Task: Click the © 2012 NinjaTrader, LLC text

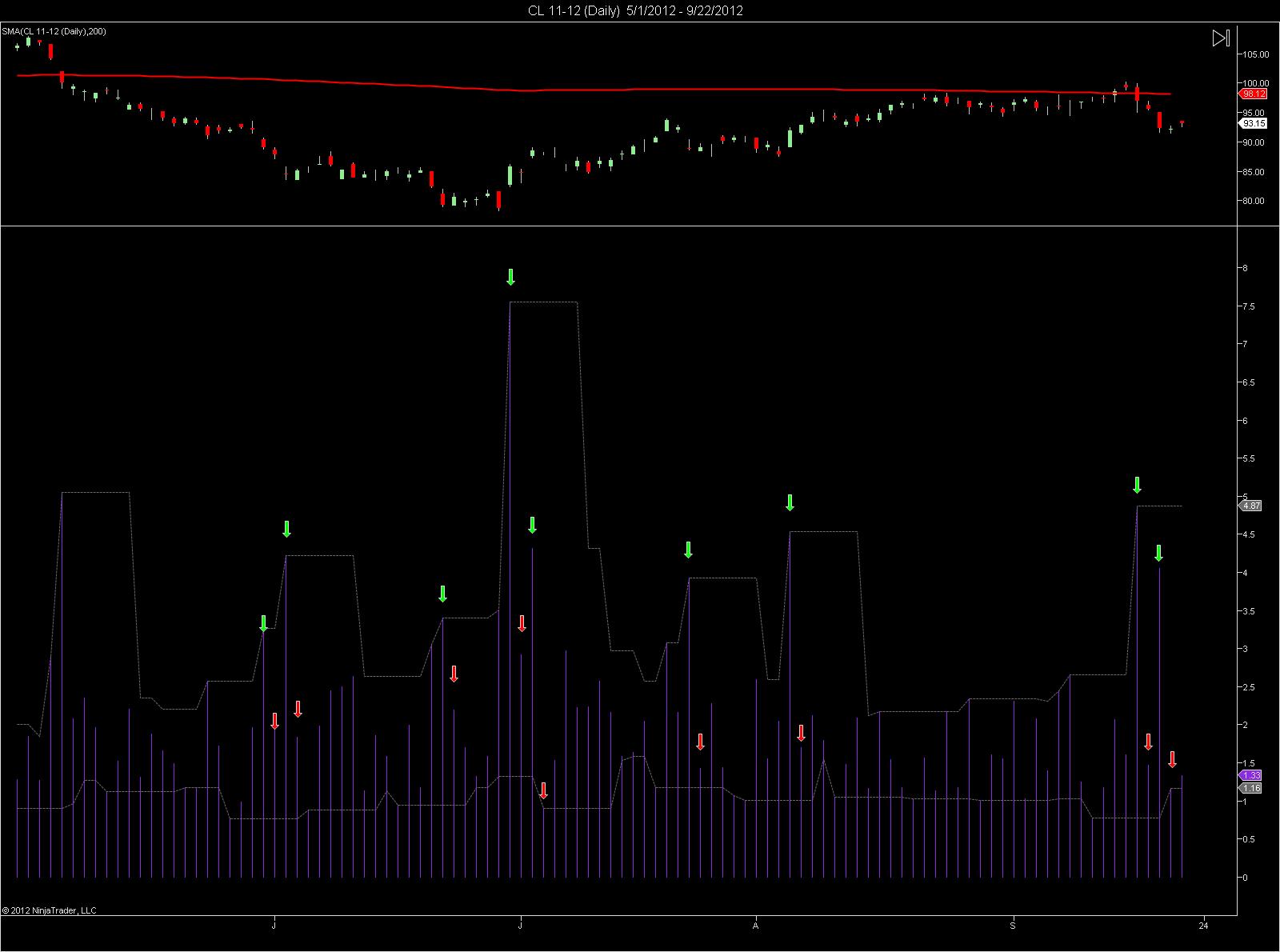Action: (x=49, y=910)
